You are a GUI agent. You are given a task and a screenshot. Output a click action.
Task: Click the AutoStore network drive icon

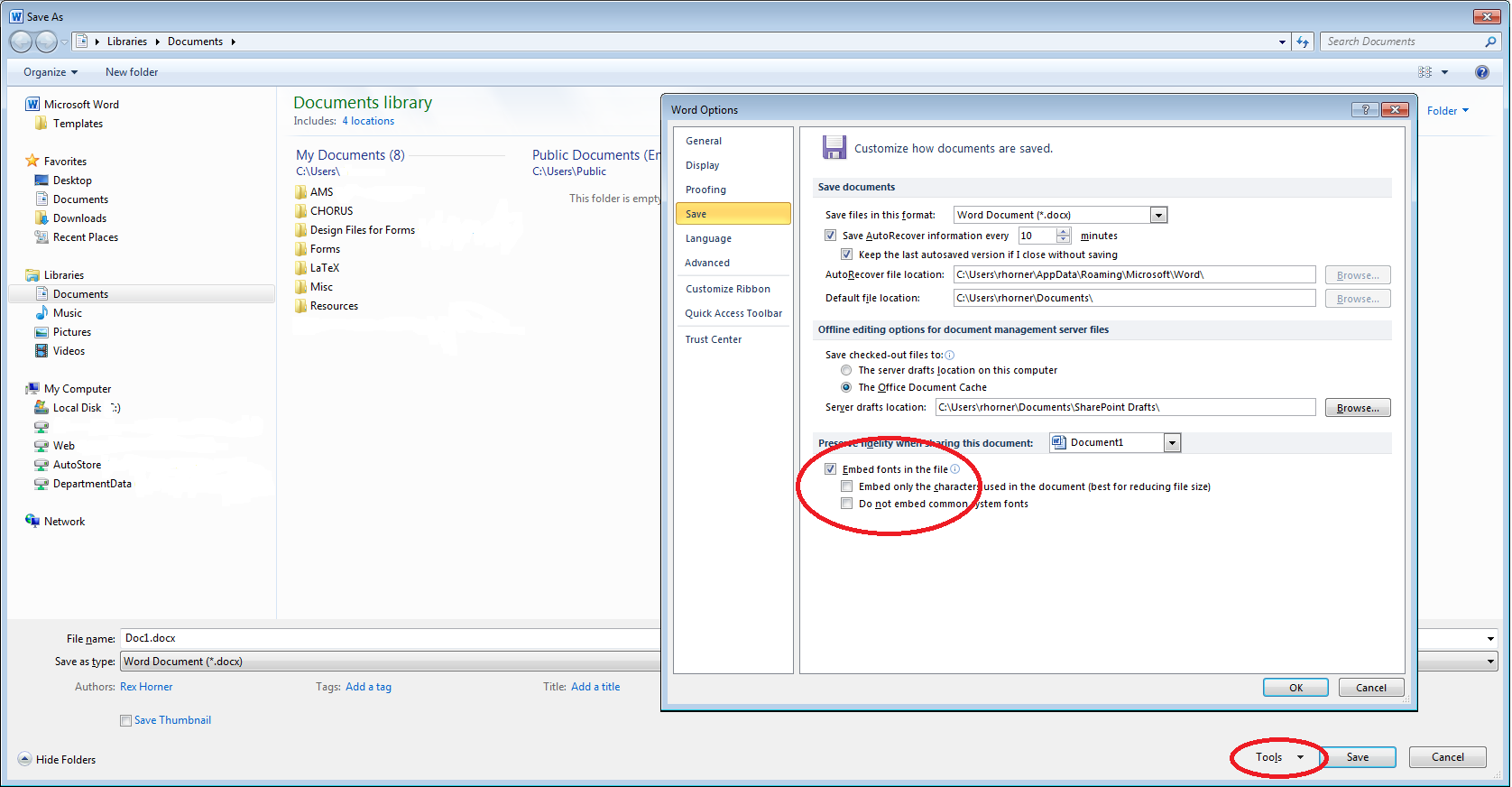pyautogui.click(x=41, y=465)
